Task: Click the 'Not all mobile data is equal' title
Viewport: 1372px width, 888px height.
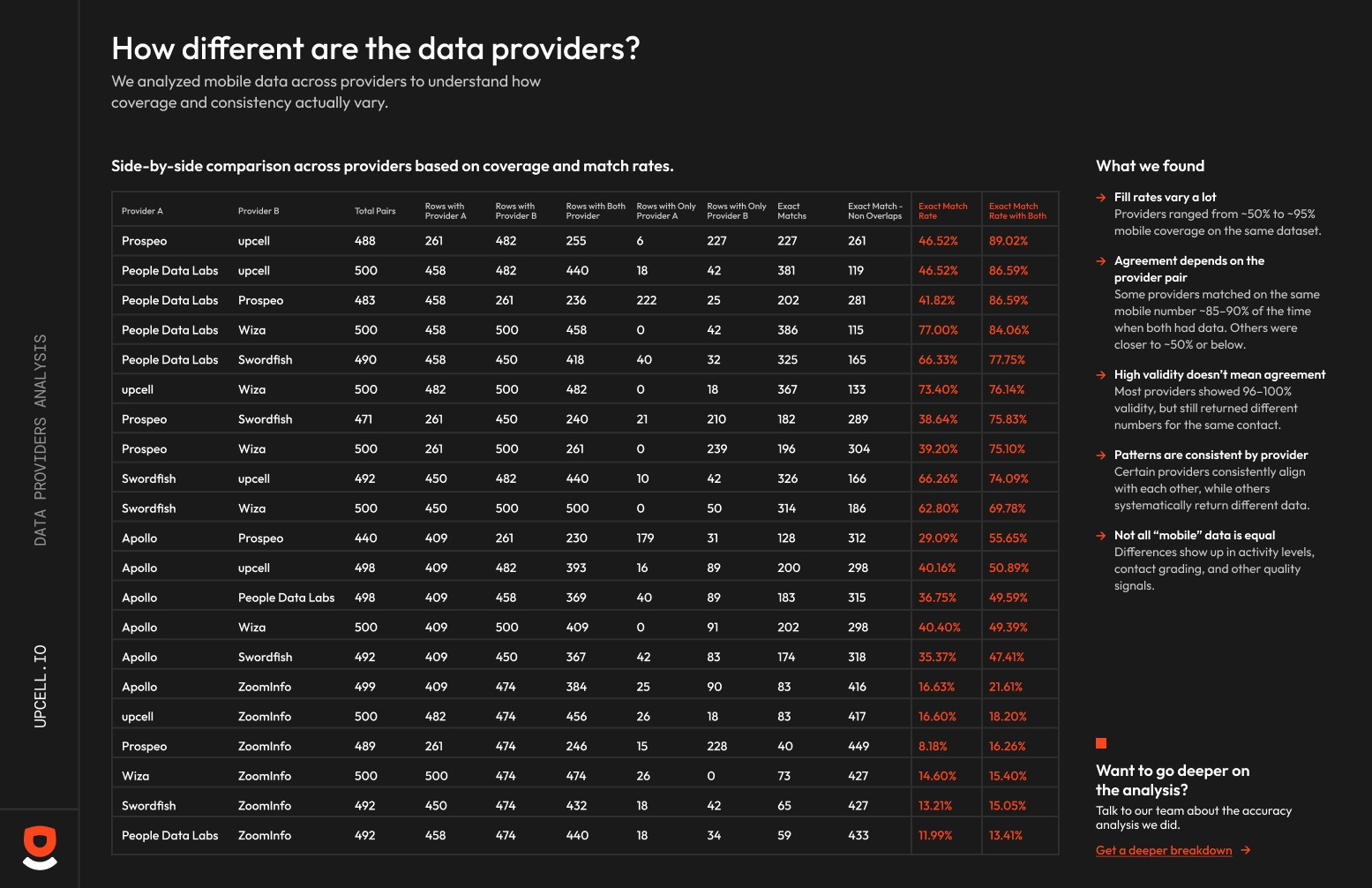Action: pyautogui.click(x=1194, y=536)
